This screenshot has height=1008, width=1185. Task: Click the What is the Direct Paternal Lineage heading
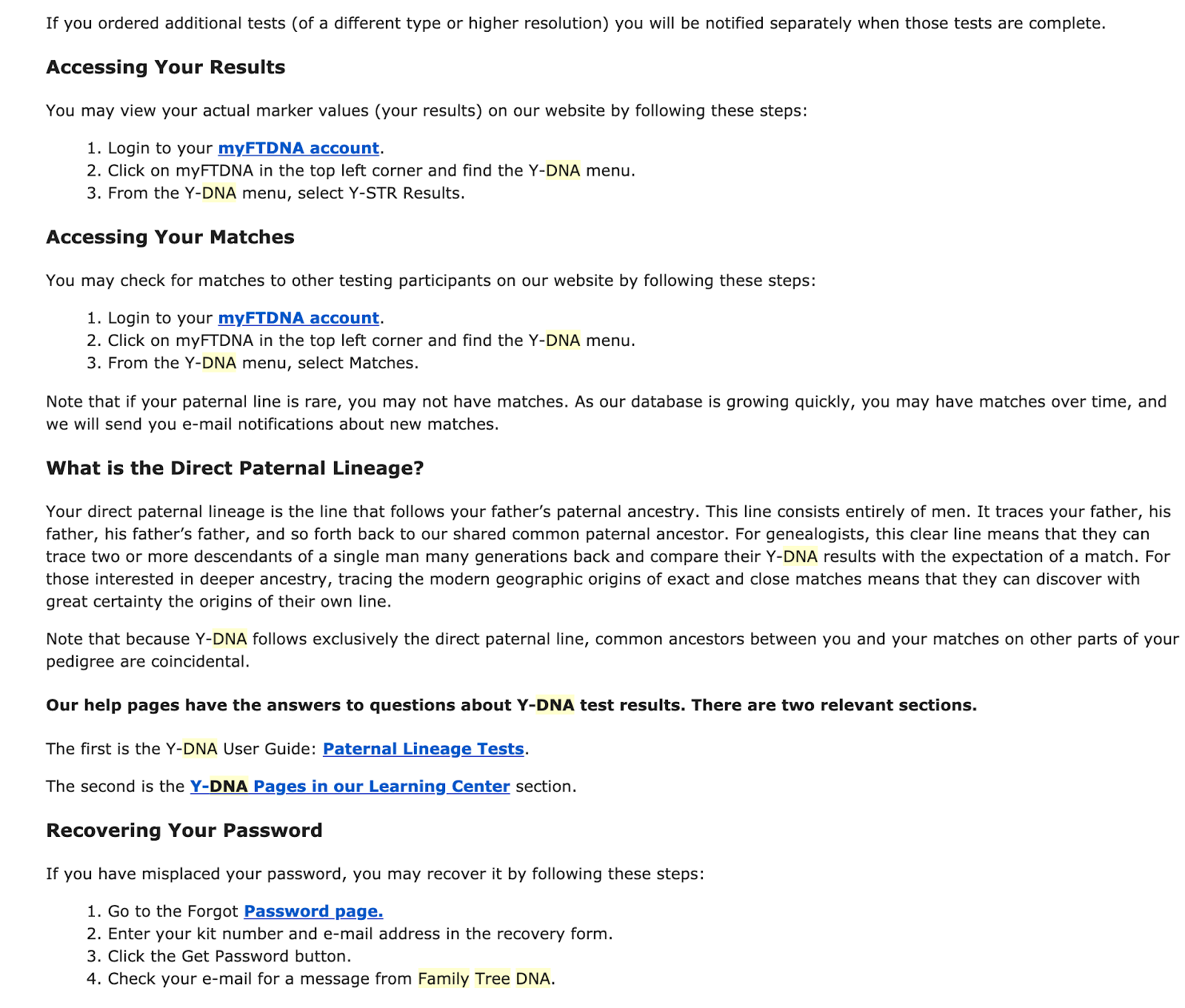235,468
